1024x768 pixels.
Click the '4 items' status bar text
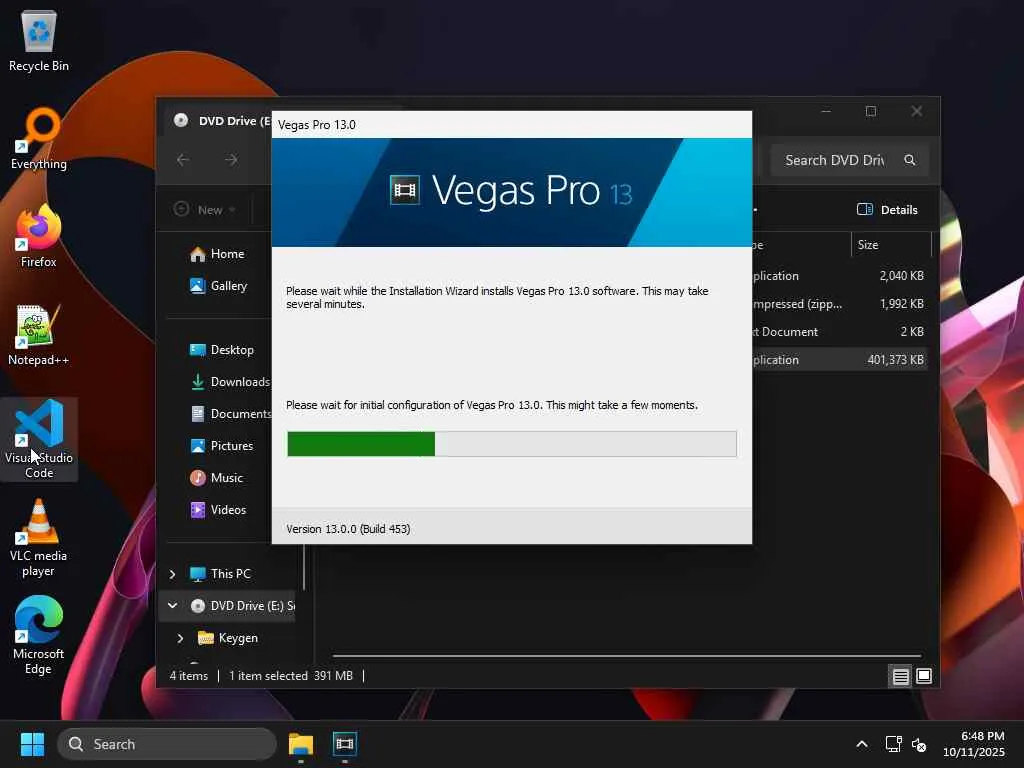pyautogui.click(x=189, y=676)
